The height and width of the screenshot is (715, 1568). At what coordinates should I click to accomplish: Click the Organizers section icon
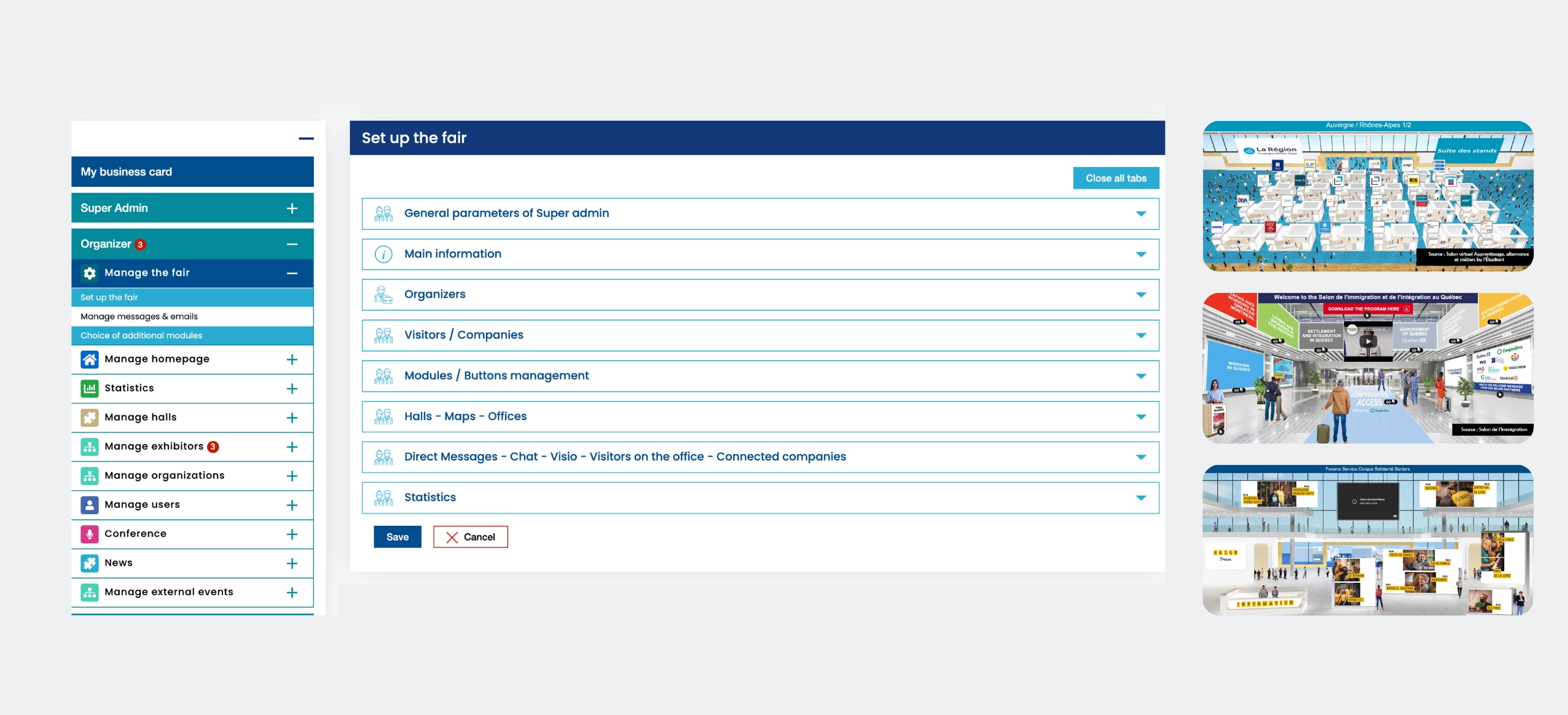(x=383, y=295)
